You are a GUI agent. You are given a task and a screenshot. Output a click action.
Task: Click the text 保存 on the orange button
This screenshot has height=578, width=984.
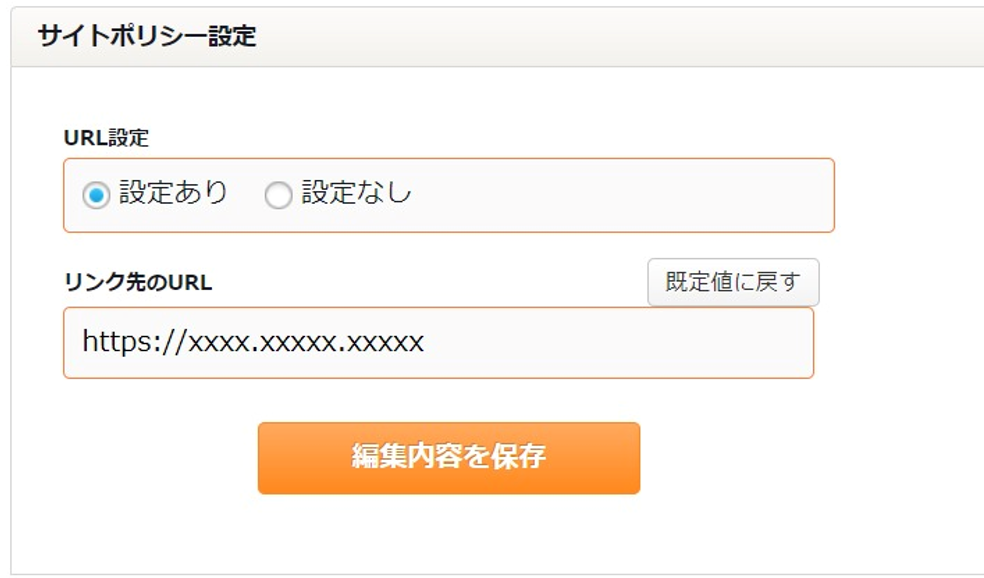(x=520, y=457)
